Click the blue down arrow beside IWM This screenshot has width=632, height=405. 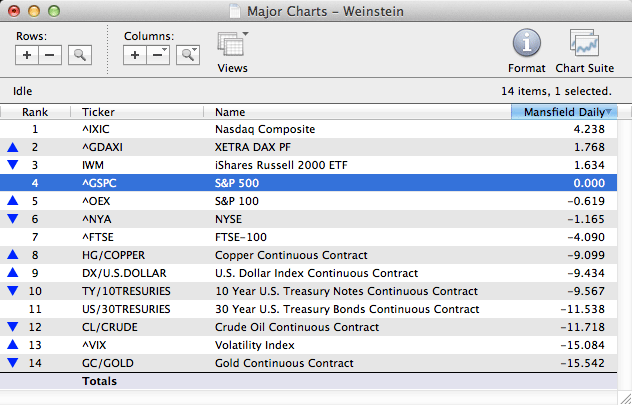coord(12,165)
